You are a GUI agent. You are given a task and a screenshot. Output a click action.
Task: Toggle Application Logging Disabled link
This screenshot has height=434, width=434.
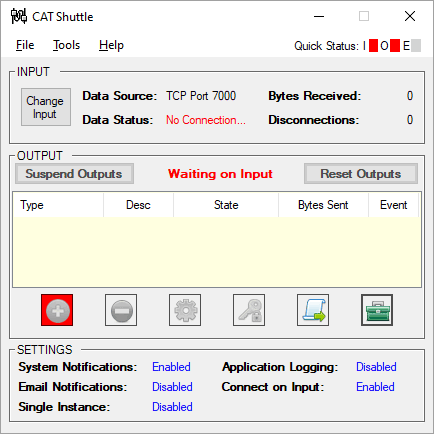[376, 367]
